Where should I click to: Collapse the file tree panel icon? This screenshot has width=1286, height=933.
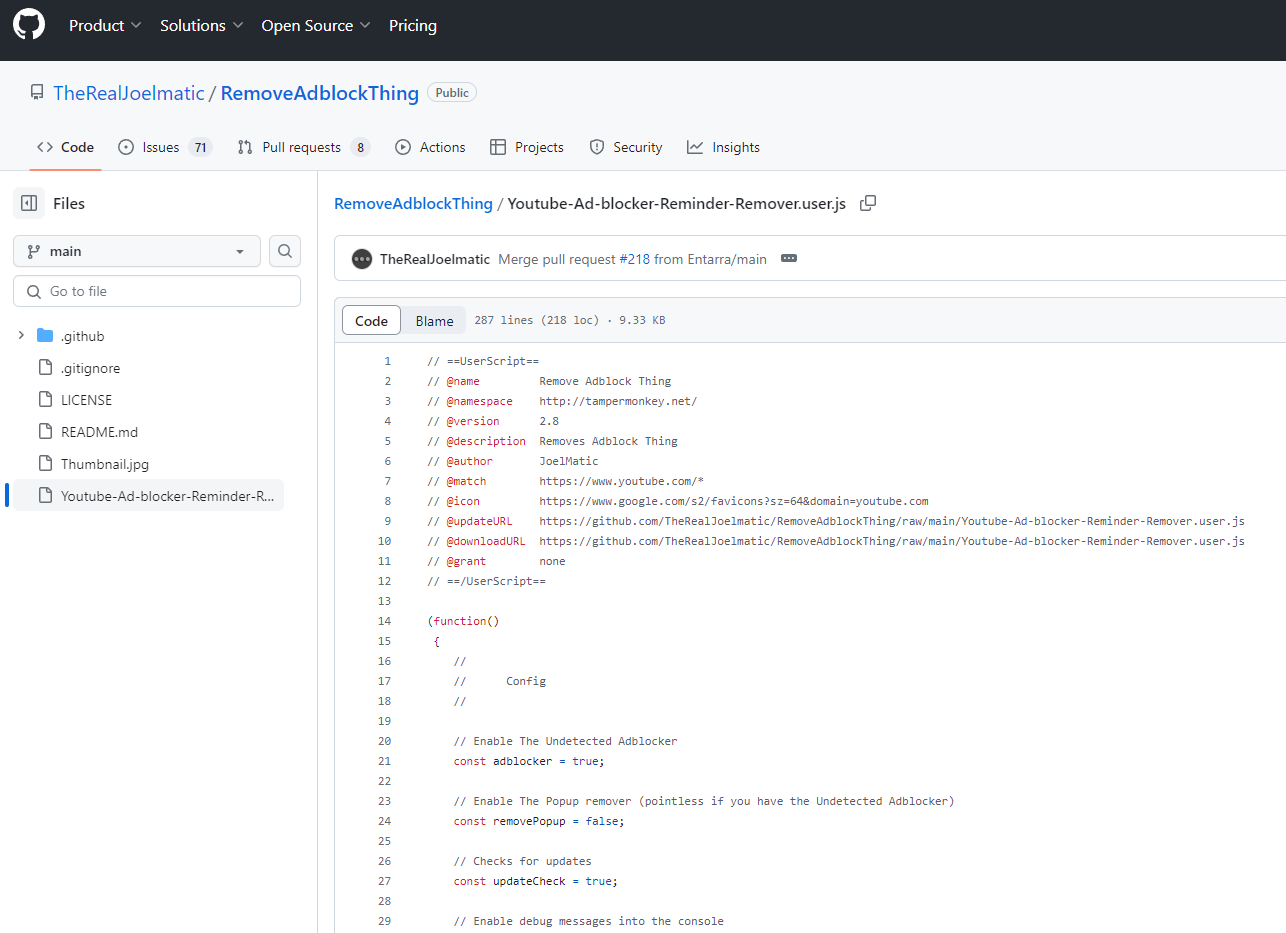click(x=29, y=203)
